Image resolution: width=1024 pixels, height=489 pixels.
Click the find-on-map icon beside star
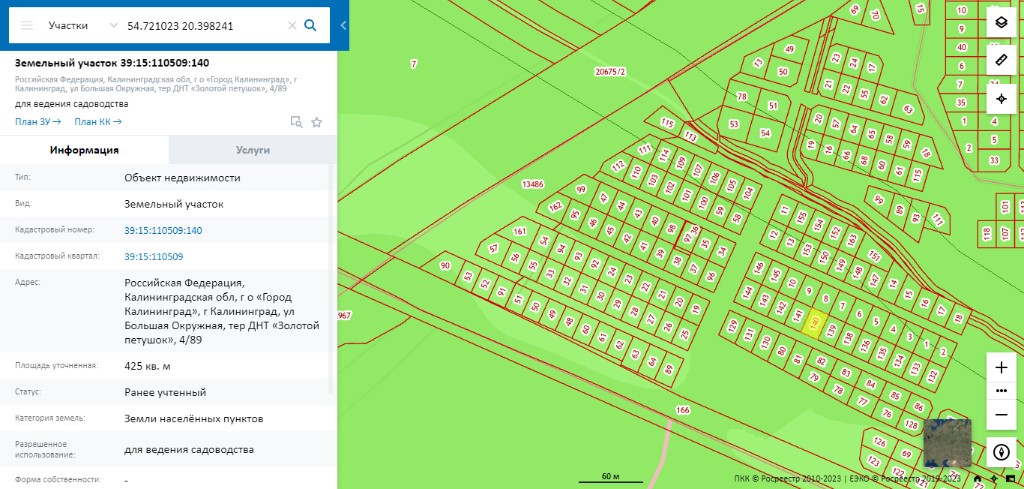[x=296, y=122]
